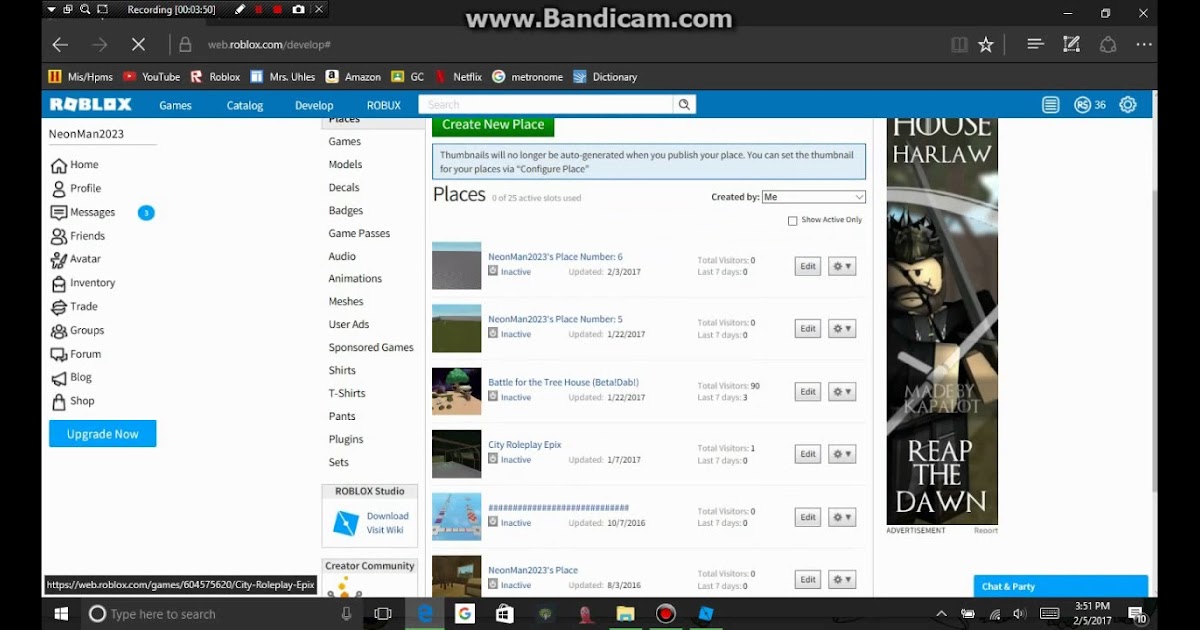Edit Battle for the Tree House place
Viewport: 1200px width, 630px height.
808,392
